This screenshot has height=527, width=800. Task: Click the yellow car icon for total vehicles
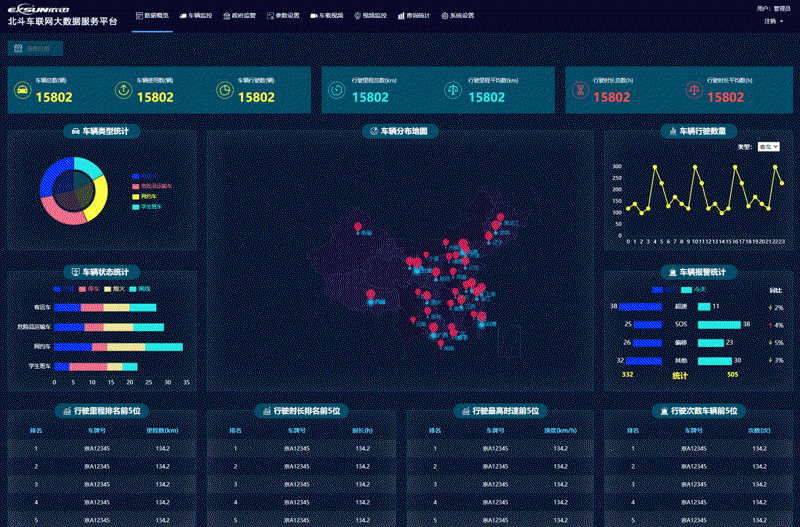click(x=22, y=90)
